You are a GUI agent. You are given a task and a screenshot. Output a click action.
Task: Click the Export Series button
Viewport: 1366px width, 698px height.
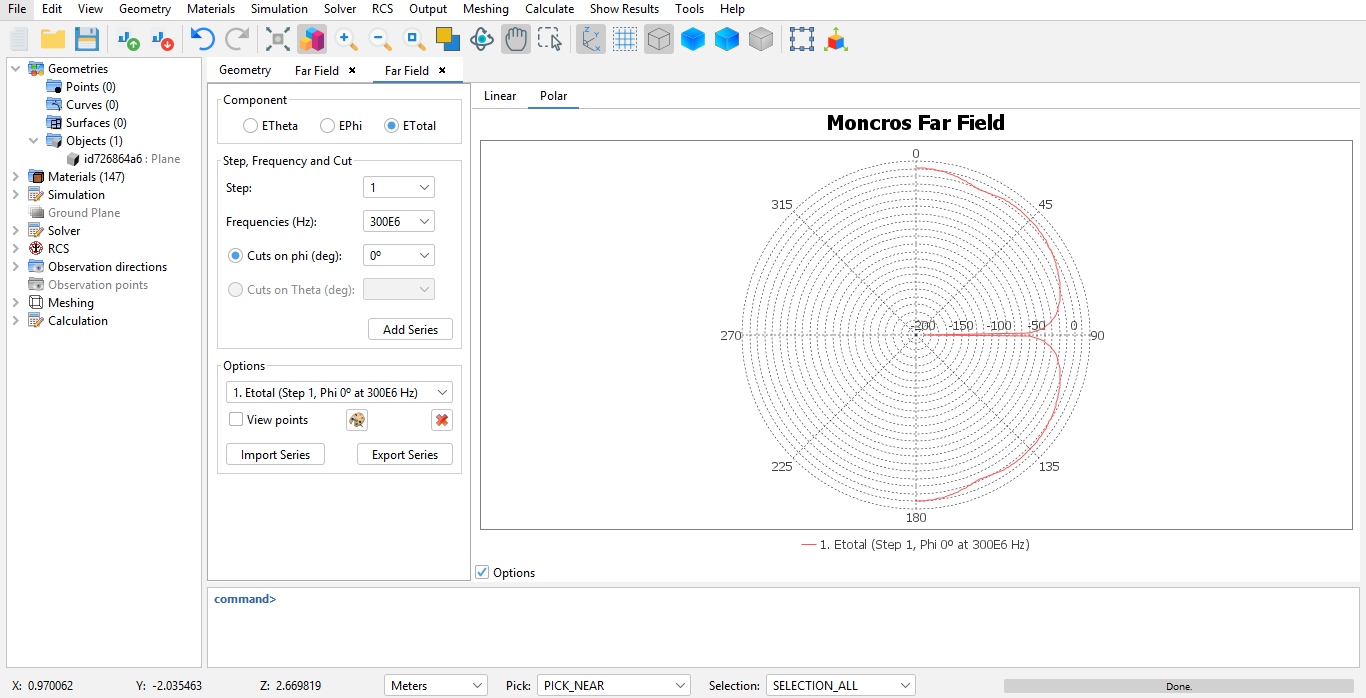point(405,455)
